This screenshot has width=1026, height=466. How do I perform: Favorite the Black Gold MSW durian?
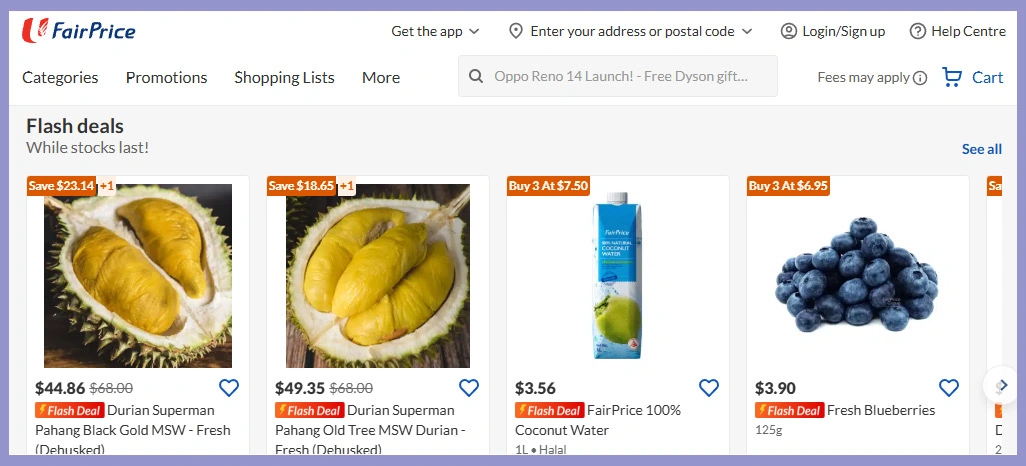[x=229, y=388]
